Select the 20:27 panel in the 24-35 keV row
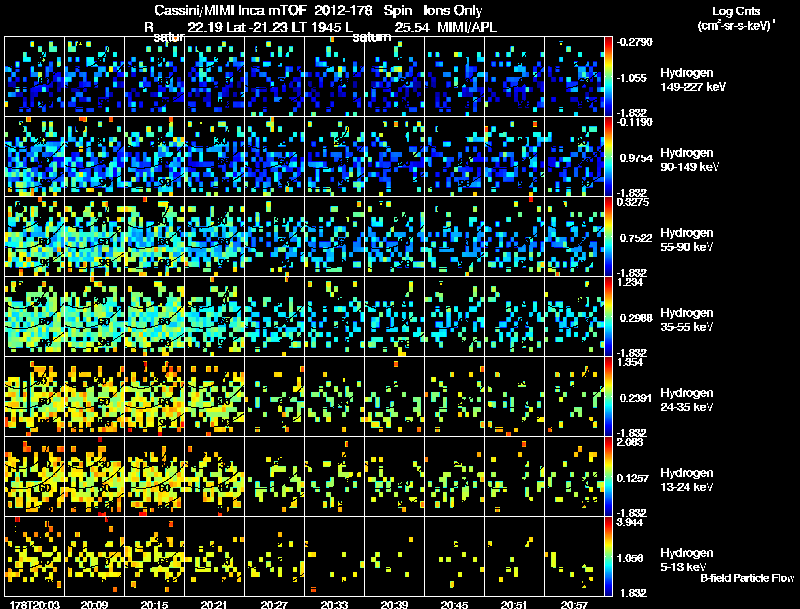The width and height of the screenshot is (800, 609). click(x=274, y=397)
